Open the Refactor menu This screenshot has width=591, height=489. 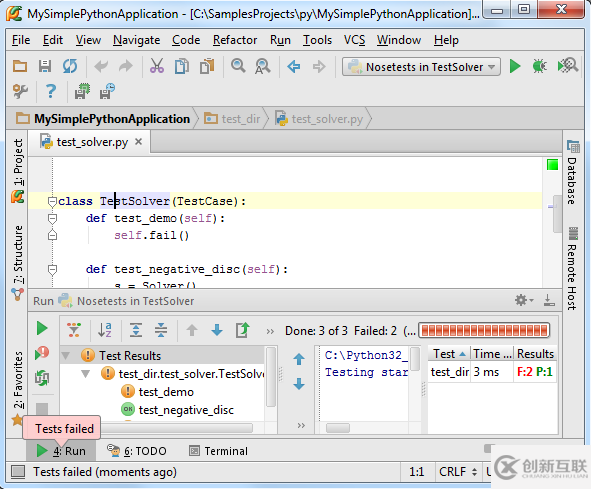point(235,40)
